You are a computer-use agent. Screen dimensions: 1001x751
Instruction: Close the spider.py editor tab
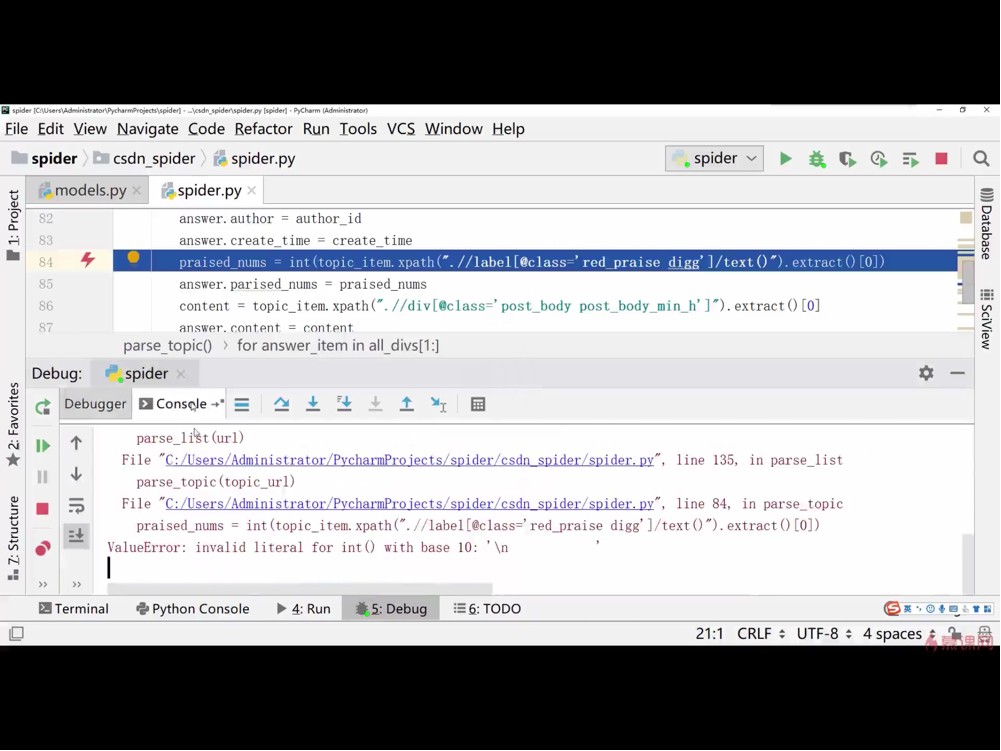tap(252, 190)
